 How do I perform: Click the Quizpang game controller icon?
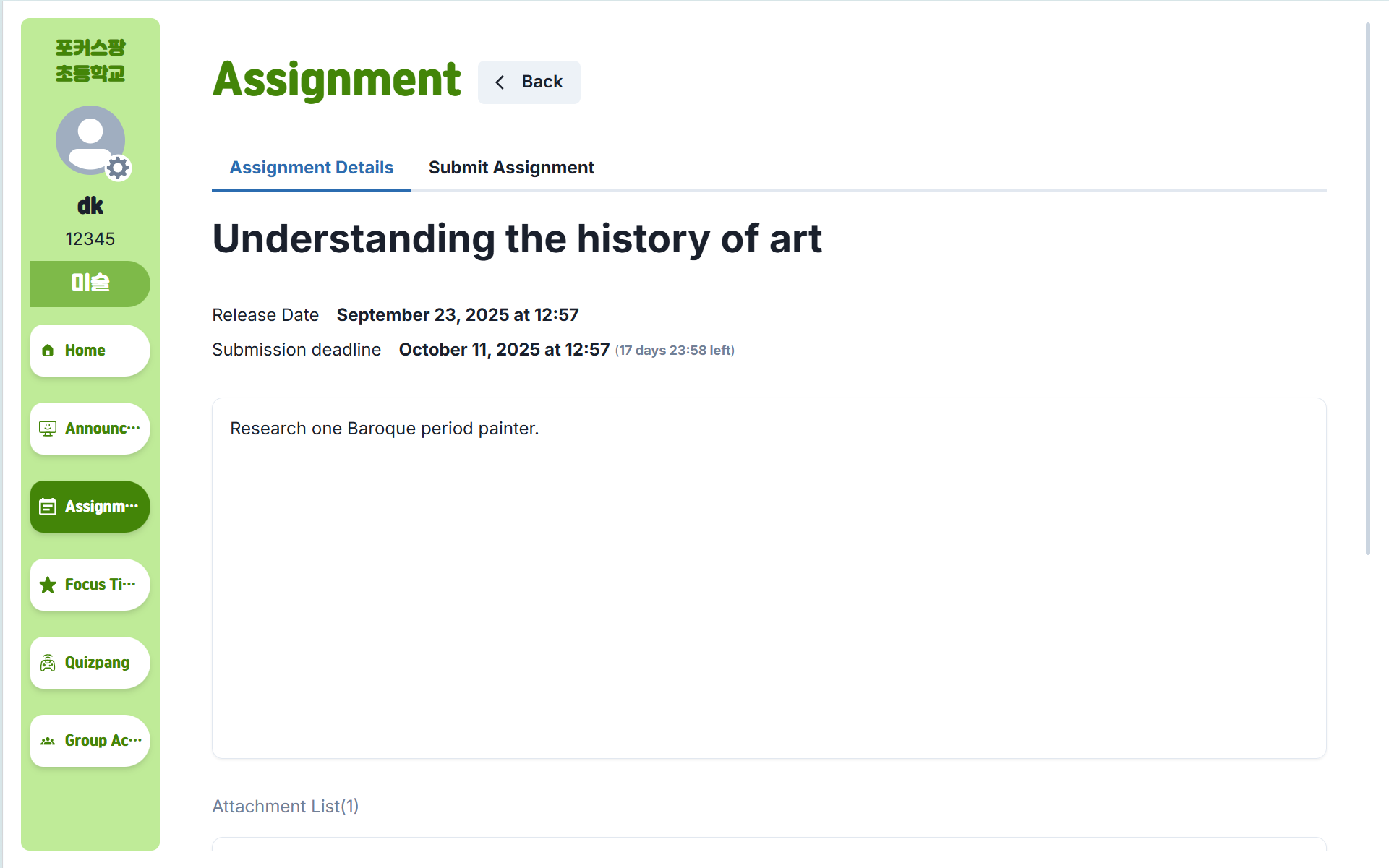pos(48,663)
